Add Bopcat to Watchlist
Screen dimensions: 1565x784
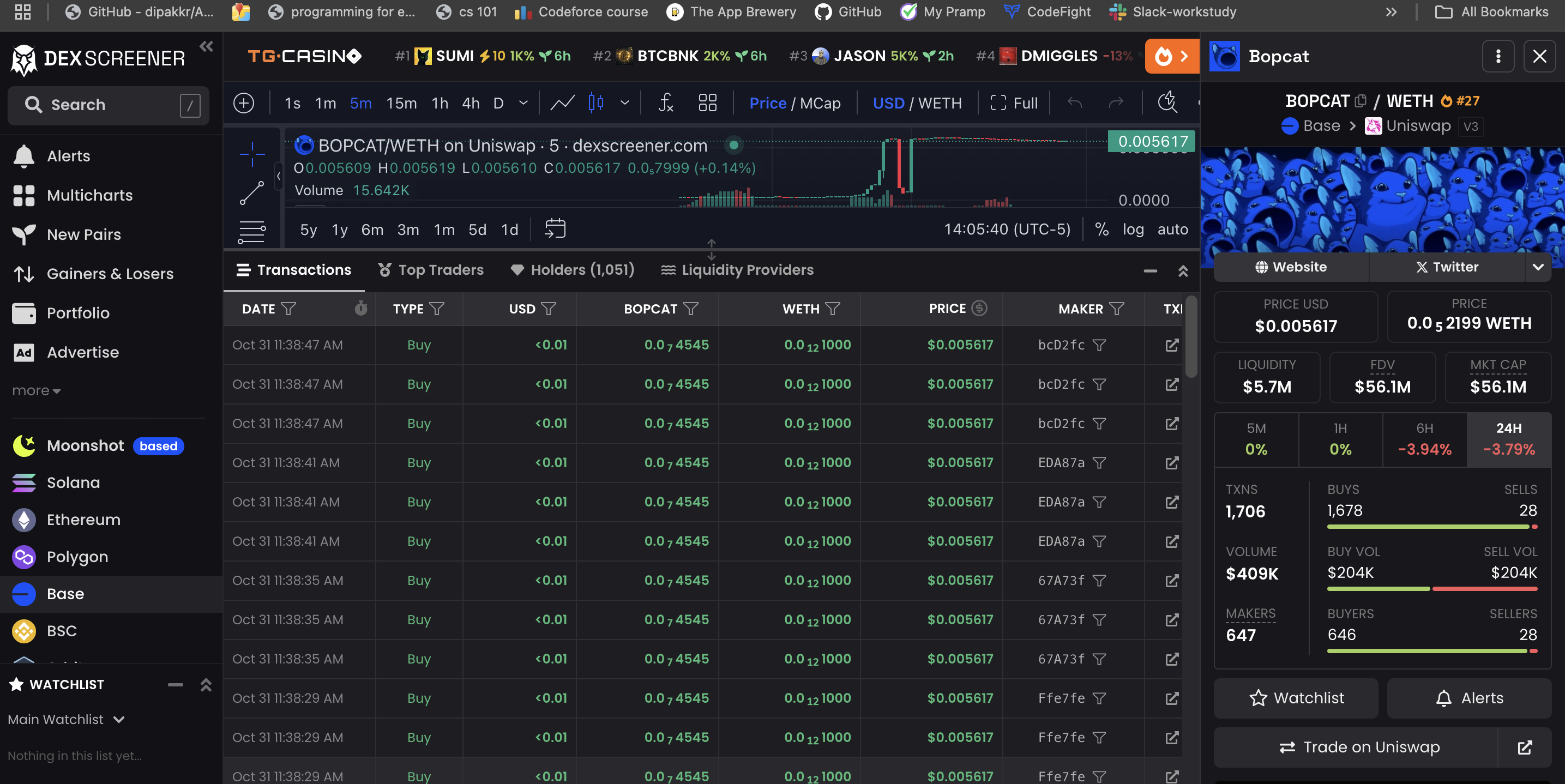(x=1297, y=698)
